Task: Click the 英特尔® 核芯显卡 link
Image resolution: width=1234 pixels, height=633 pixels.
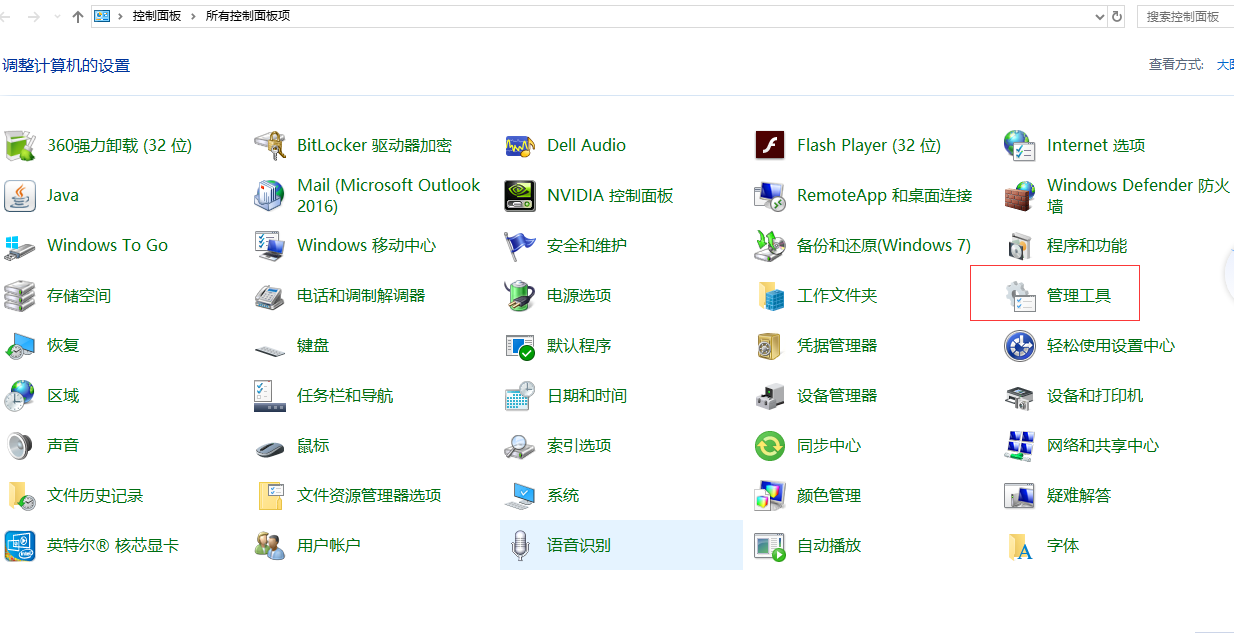Action: click(x=113, y=545)
